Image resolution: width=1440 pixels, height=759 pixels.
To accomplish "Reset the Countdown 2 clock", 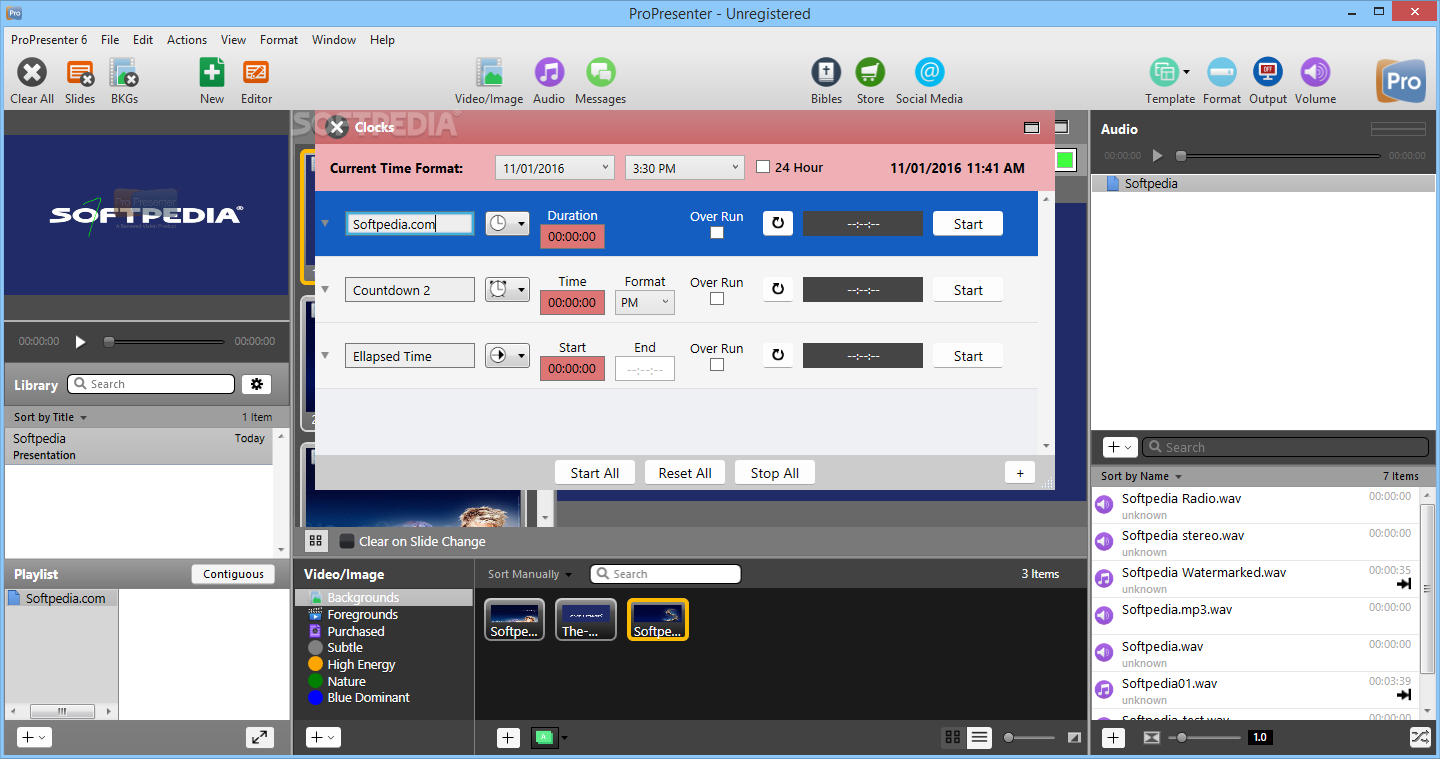I will tap(778, 290).
